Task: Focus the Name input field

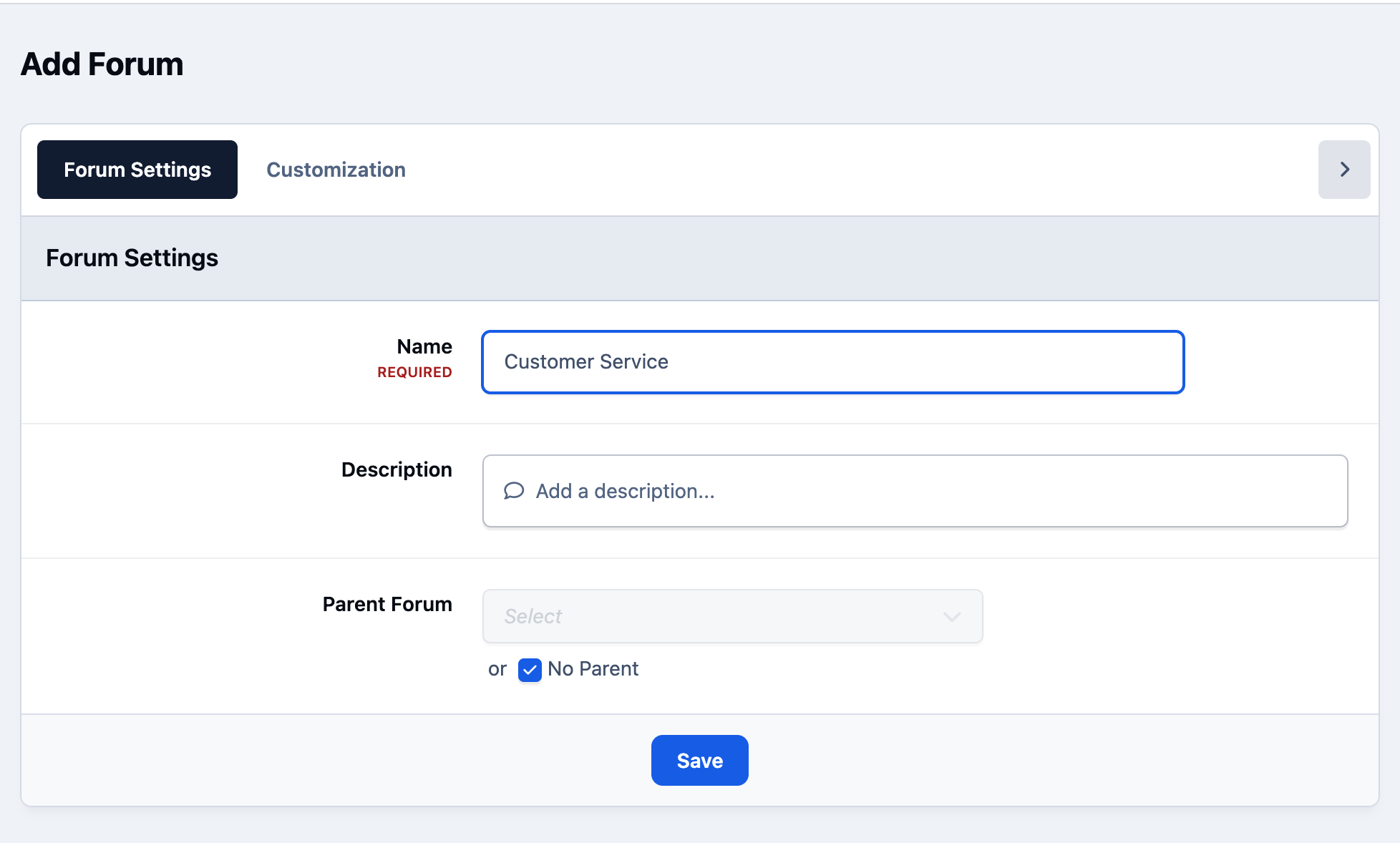Action: (833, 362)
